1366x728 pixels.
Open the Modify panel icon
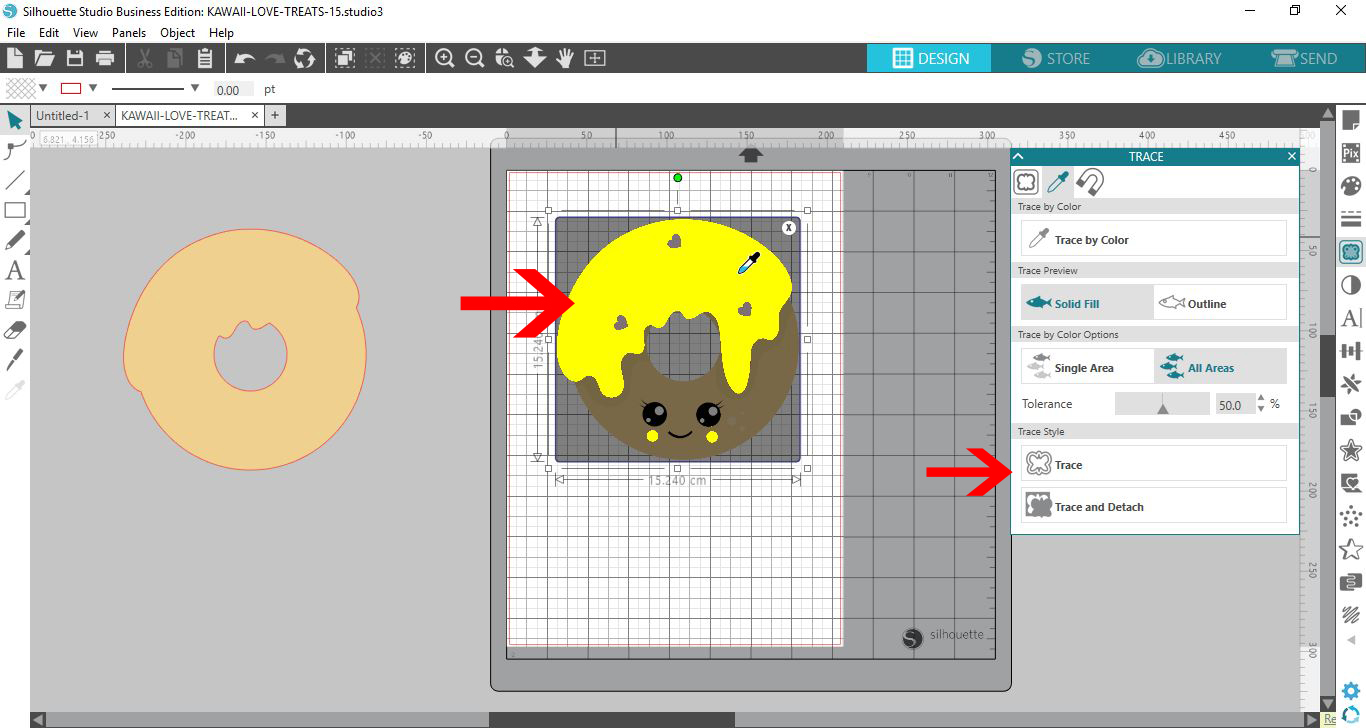pyautogui.click(x=1351, y=417)
